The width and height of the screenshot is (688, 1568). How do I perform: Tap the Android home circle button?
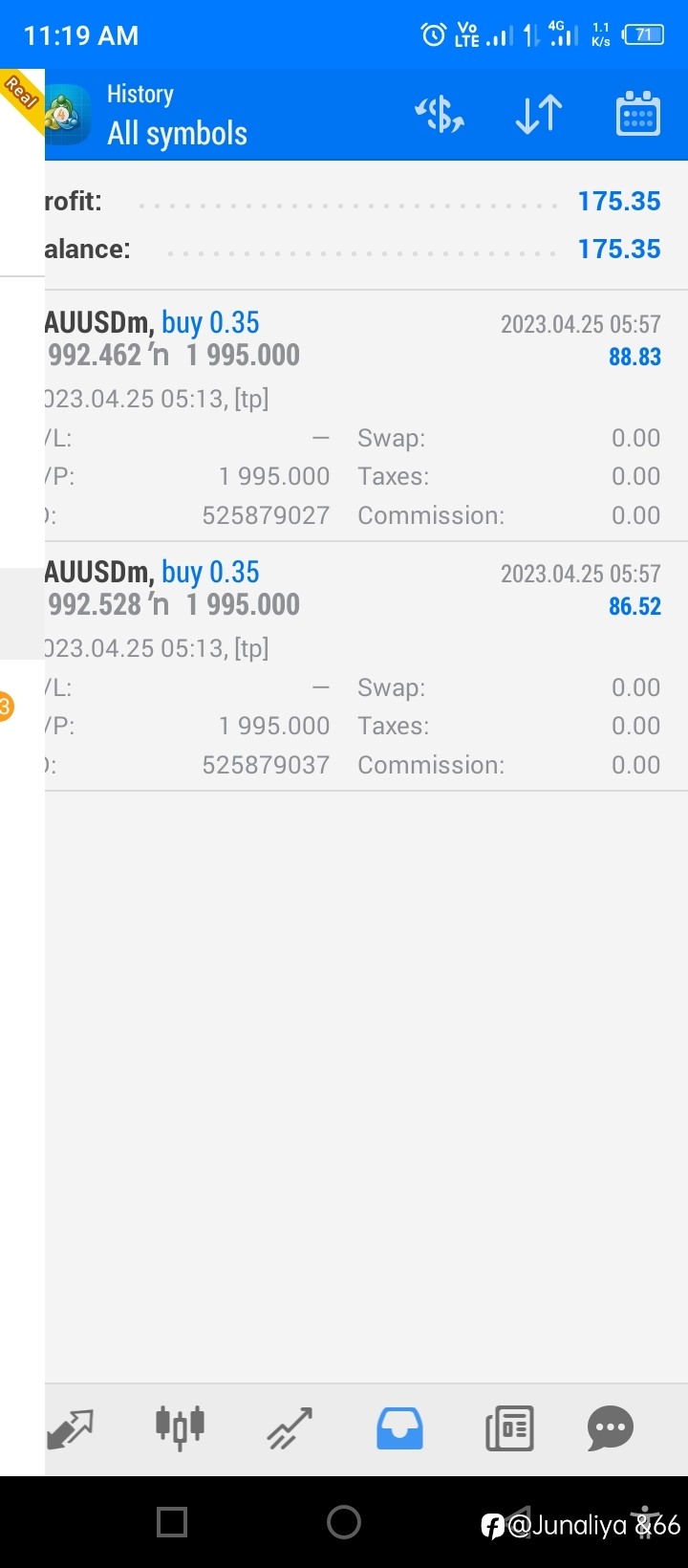[x=344, y=1521]
